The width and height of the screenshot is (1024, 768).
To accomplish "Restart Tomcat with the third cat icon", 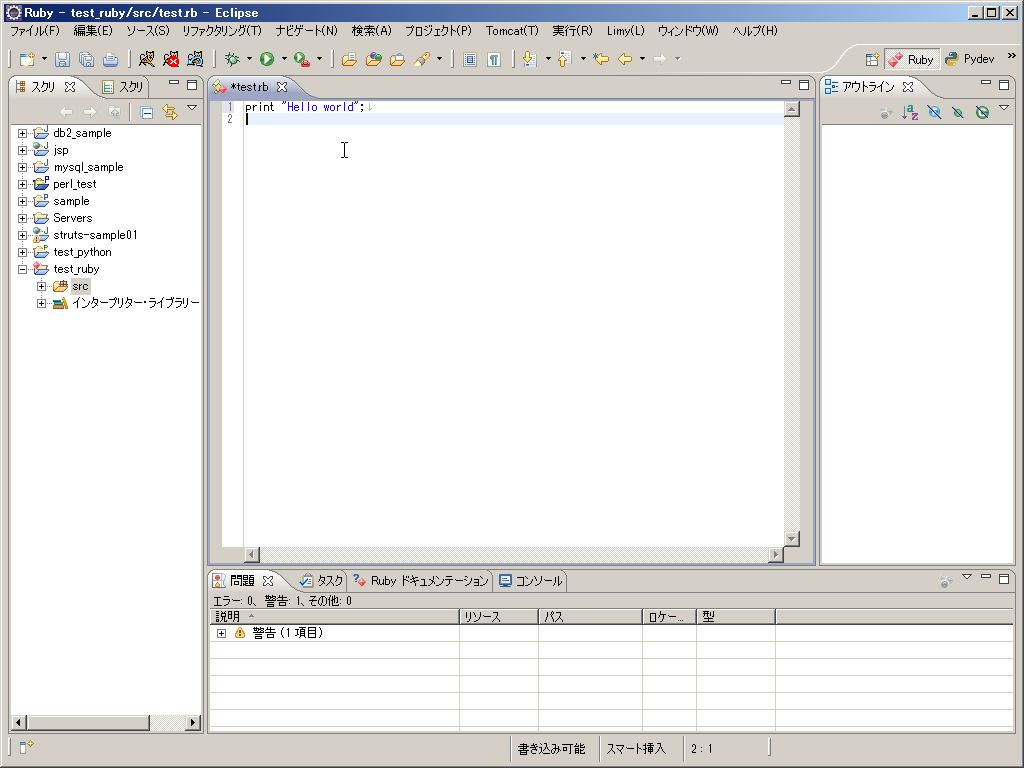I will click(195, 59).
